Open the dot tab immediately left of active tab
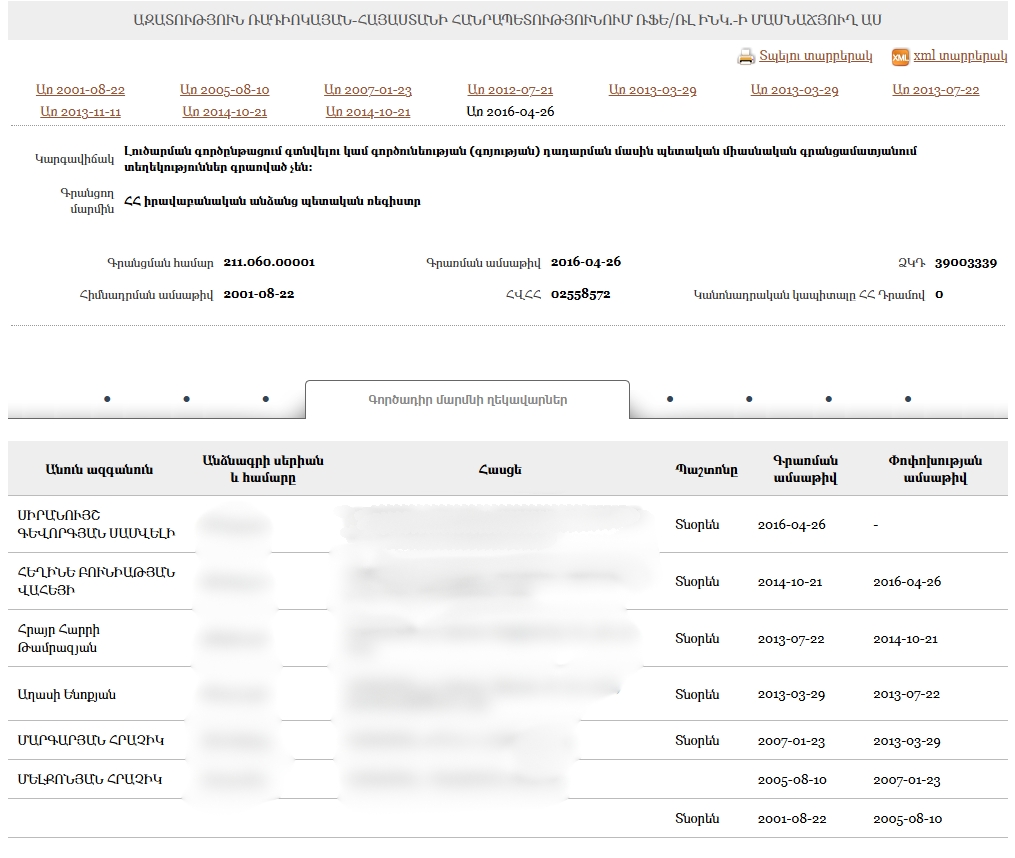 coord(265,400)
